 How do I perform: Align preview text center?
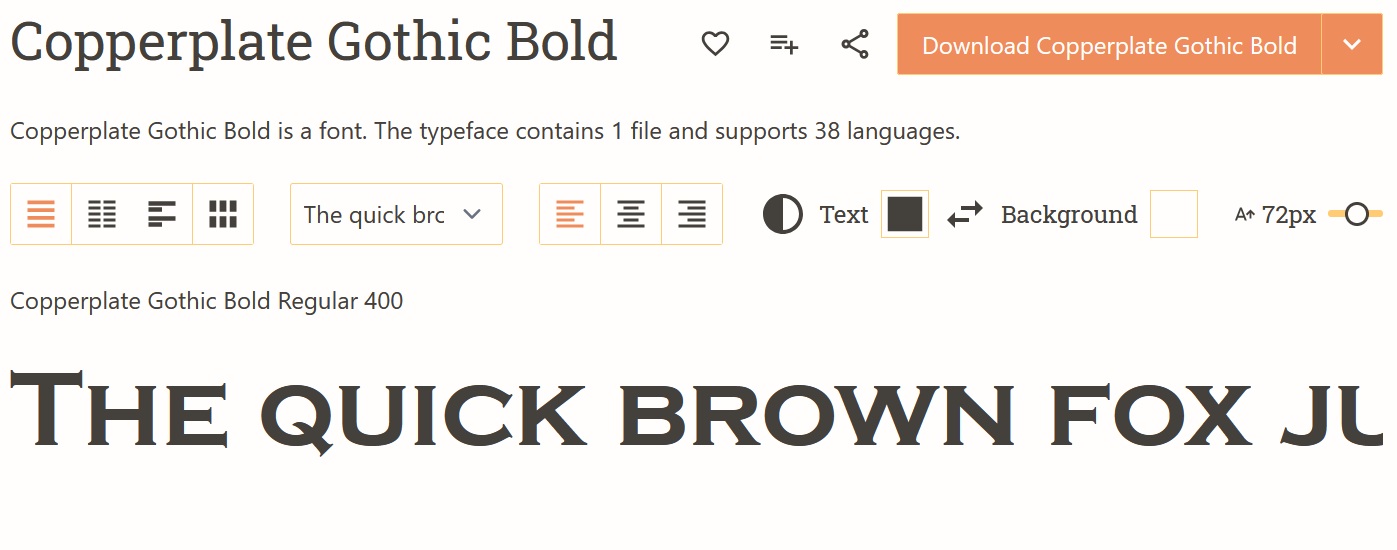pyautogui.click(x=631, y=214)
